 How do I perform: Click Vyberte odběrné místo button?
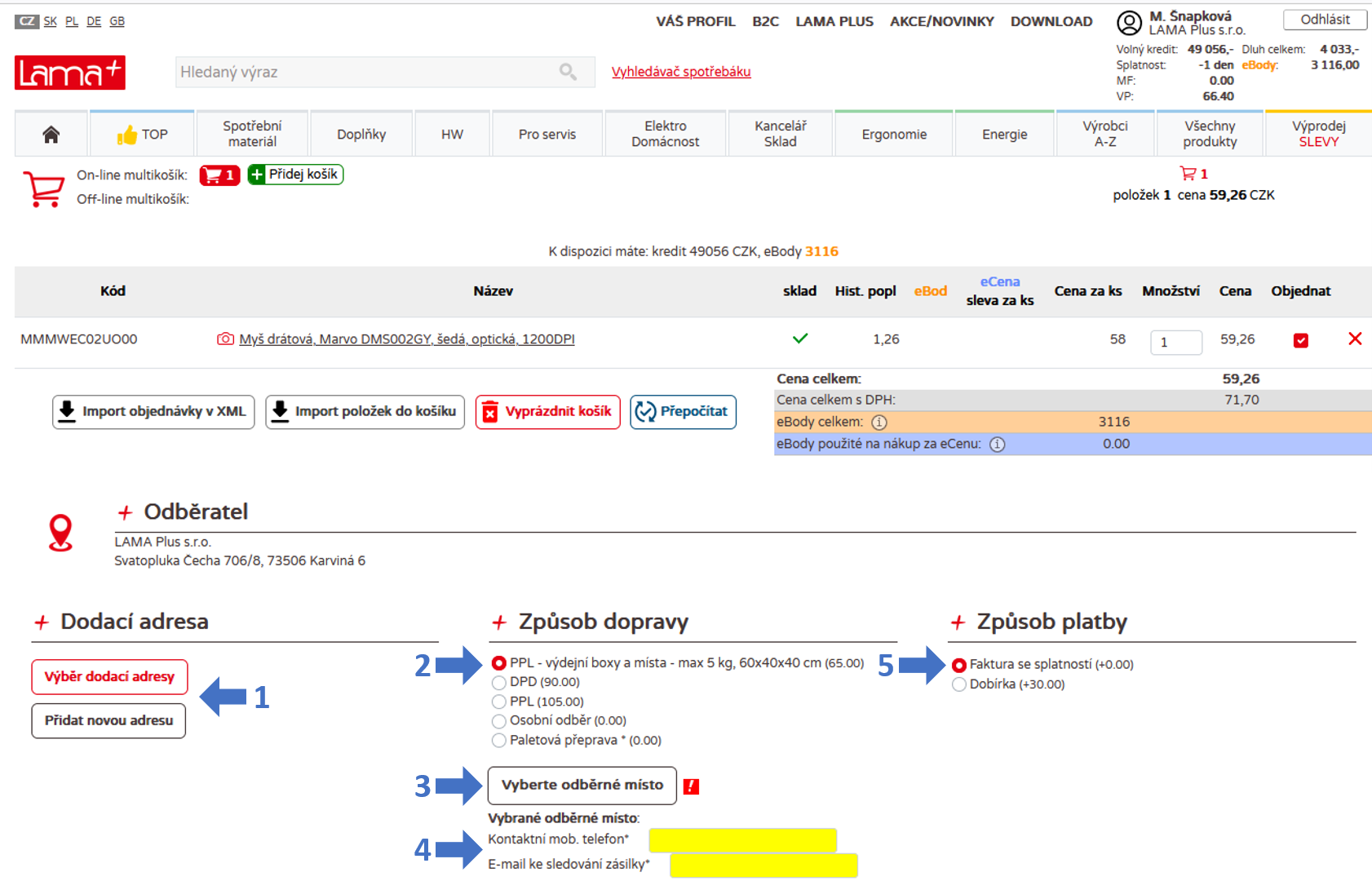(x=582, y=786)
